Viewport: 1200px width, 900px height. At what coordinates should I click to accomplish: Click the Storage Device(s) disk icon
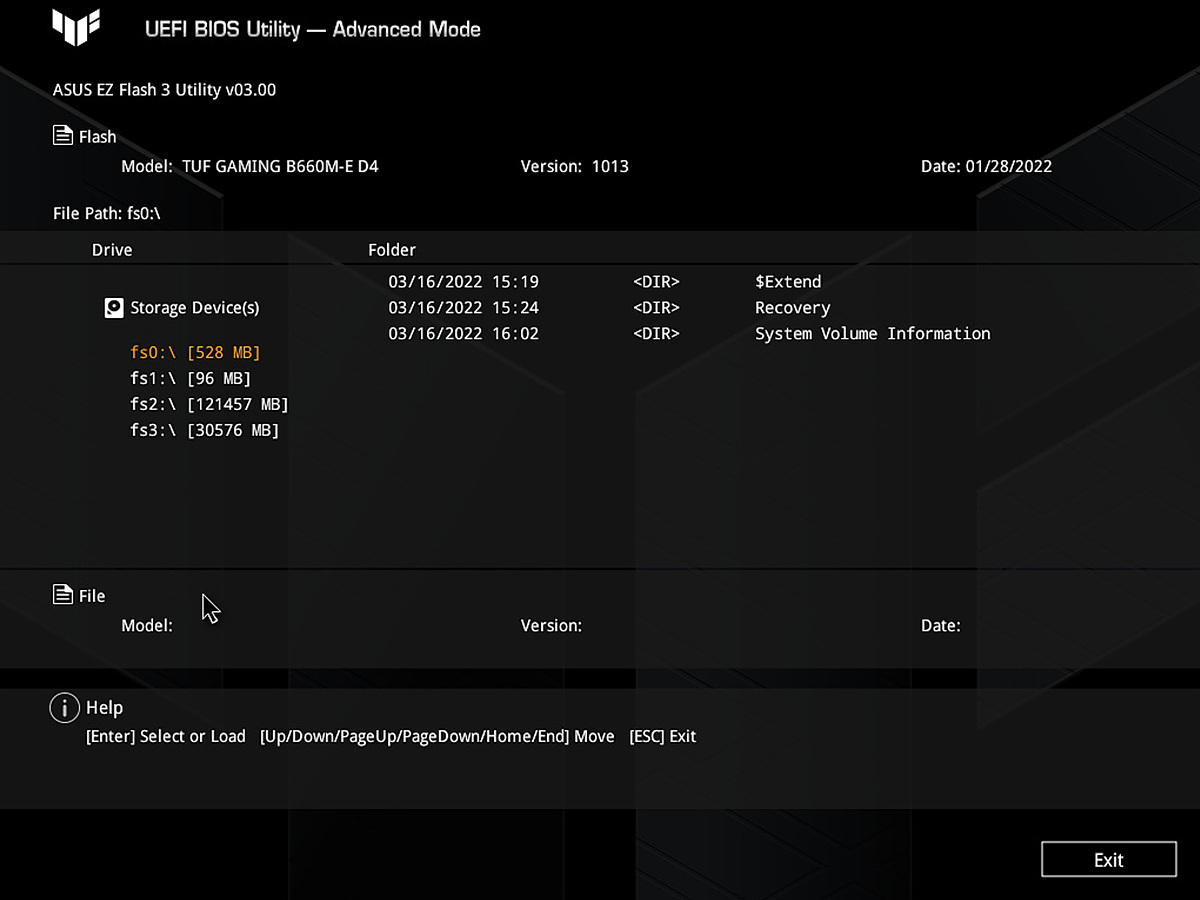[x=114, y=308]
